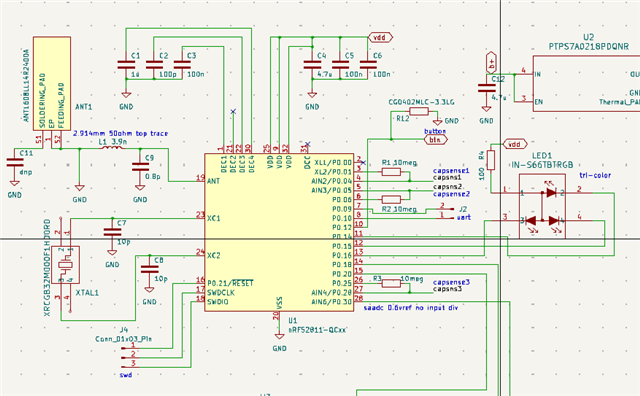Click the 'saadc 0.6vref no input div' note
The height and width of the screenshot is (396, 640).
(411, 307)
